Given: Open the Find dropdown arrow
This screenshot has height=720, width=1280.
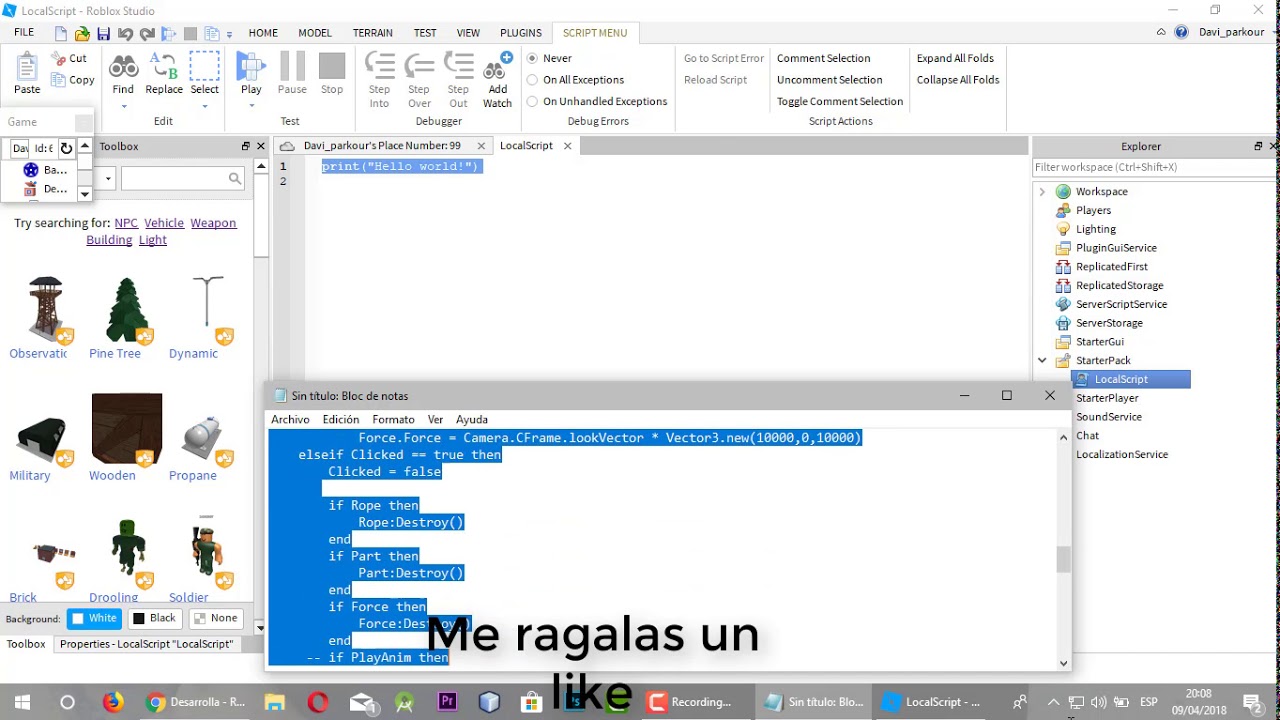Looking at the screenshot, I should coord(123,105).
